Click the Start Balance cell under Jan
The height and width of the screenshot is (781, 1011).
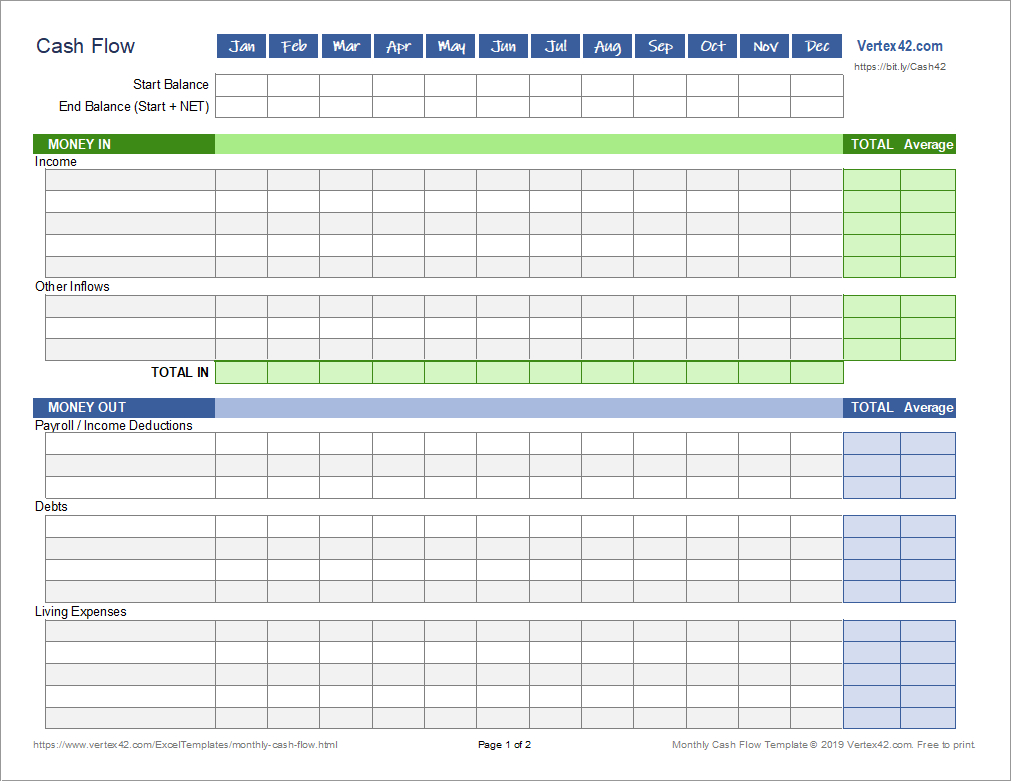[x=241, y=84]
